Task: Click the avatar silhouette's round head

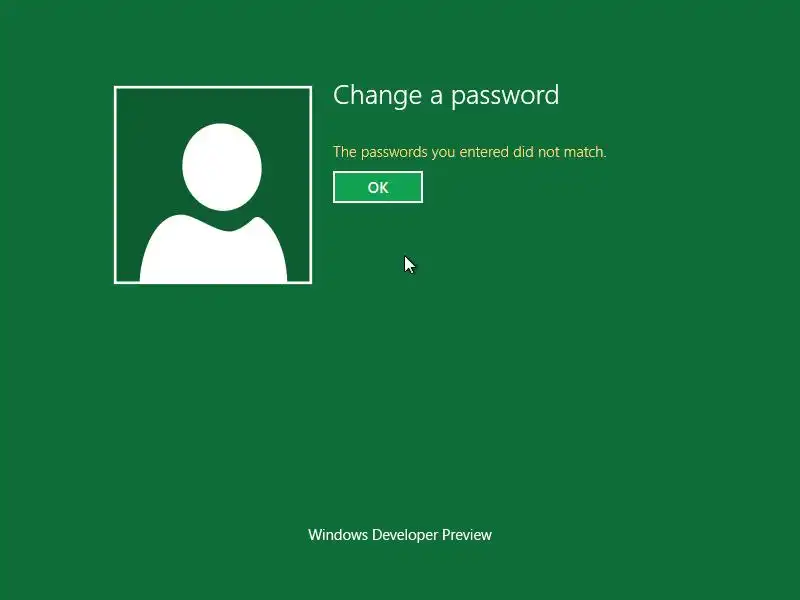Action: (222, 166)
